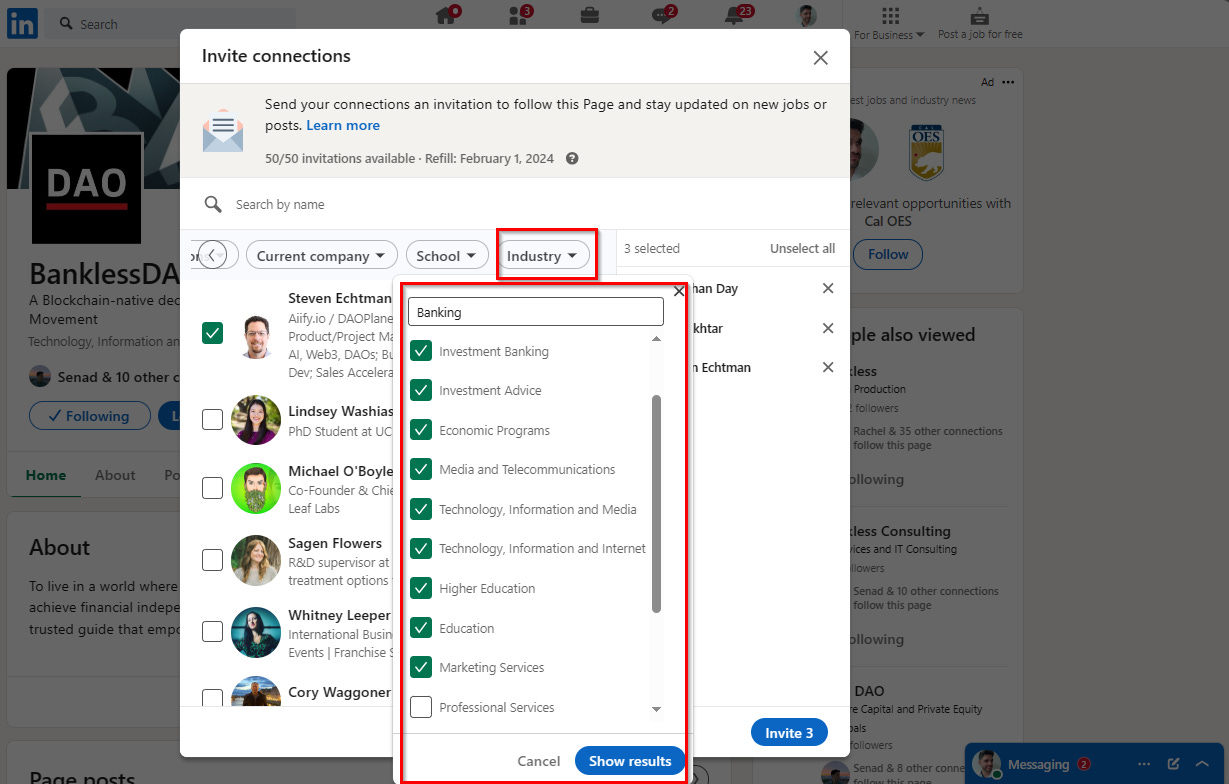The height and width of the screenshot is (784, 1229).
Task: Open Steven Echtman's profile photo
Action: click(x=256, y=336)
